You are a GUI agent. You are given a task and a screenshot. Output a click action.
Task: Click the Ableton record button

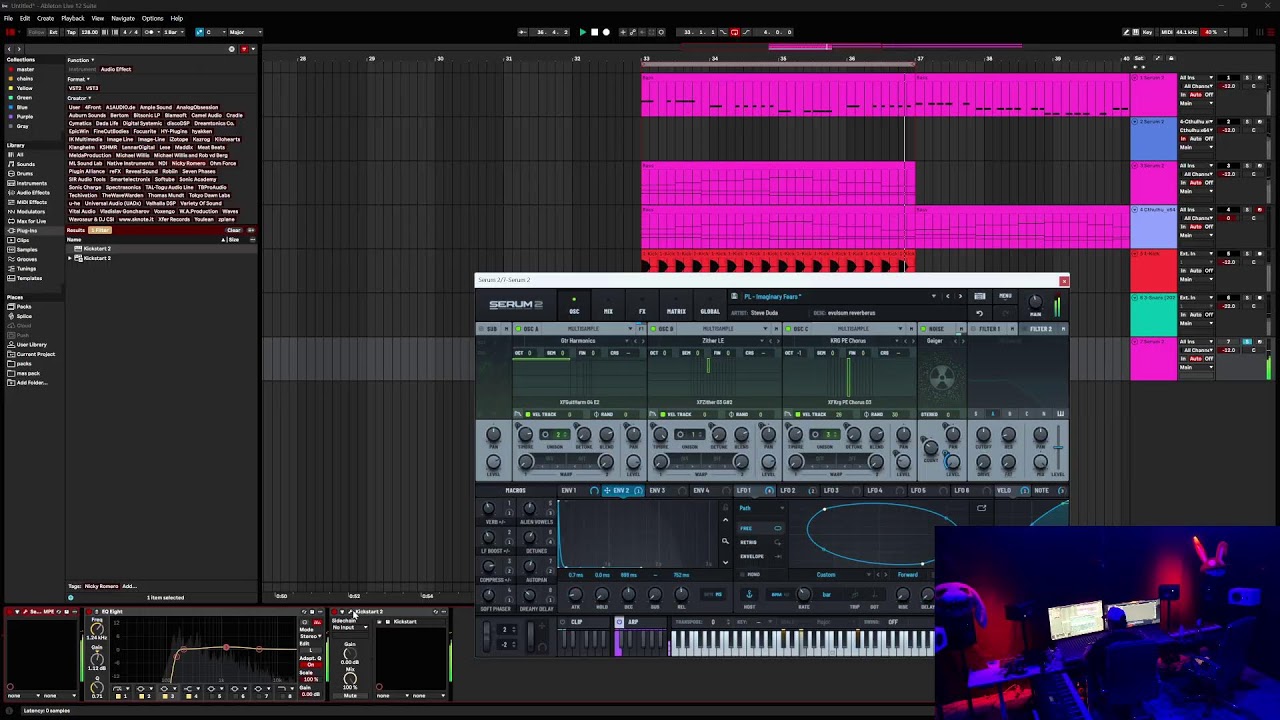point(606,32)
